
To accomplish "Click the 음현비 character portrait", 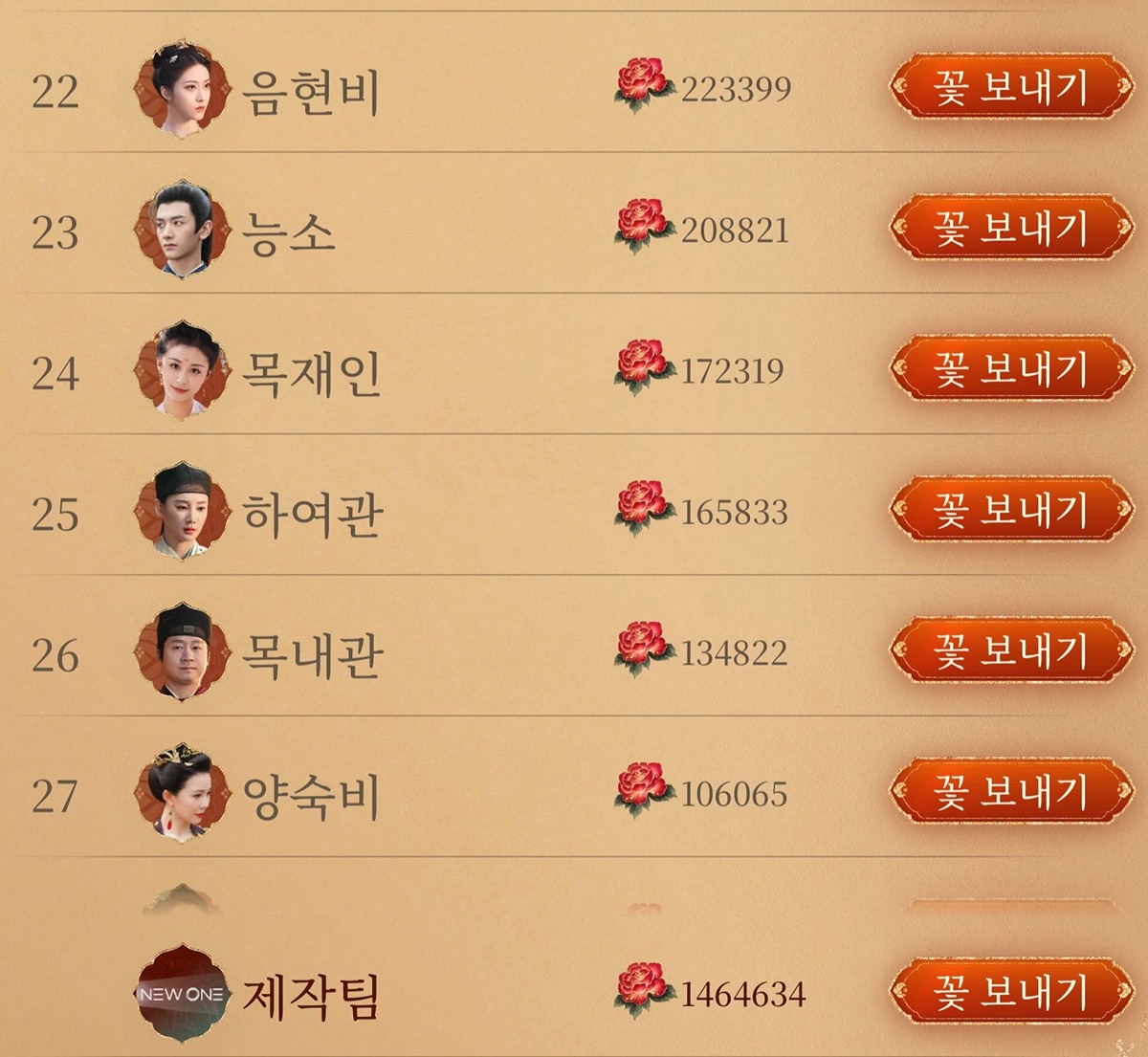I will [182, 90].
